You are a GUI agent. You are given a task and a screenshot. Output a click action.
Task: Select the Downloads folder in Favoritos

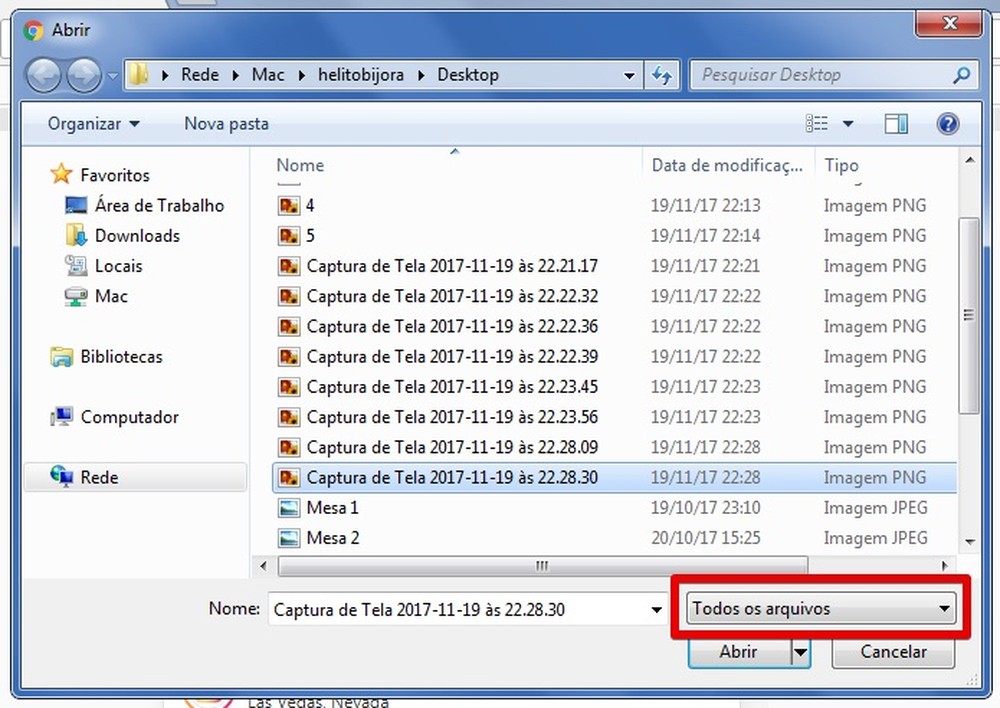[137, 236]
